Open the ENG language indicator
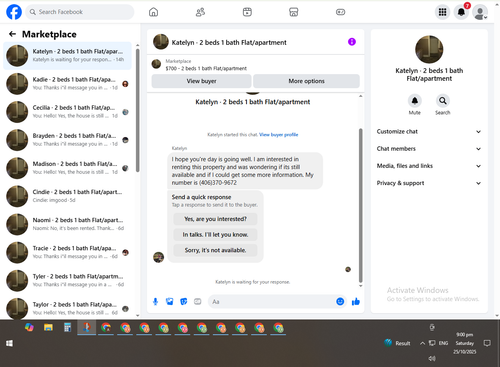 tap(443, 343)
